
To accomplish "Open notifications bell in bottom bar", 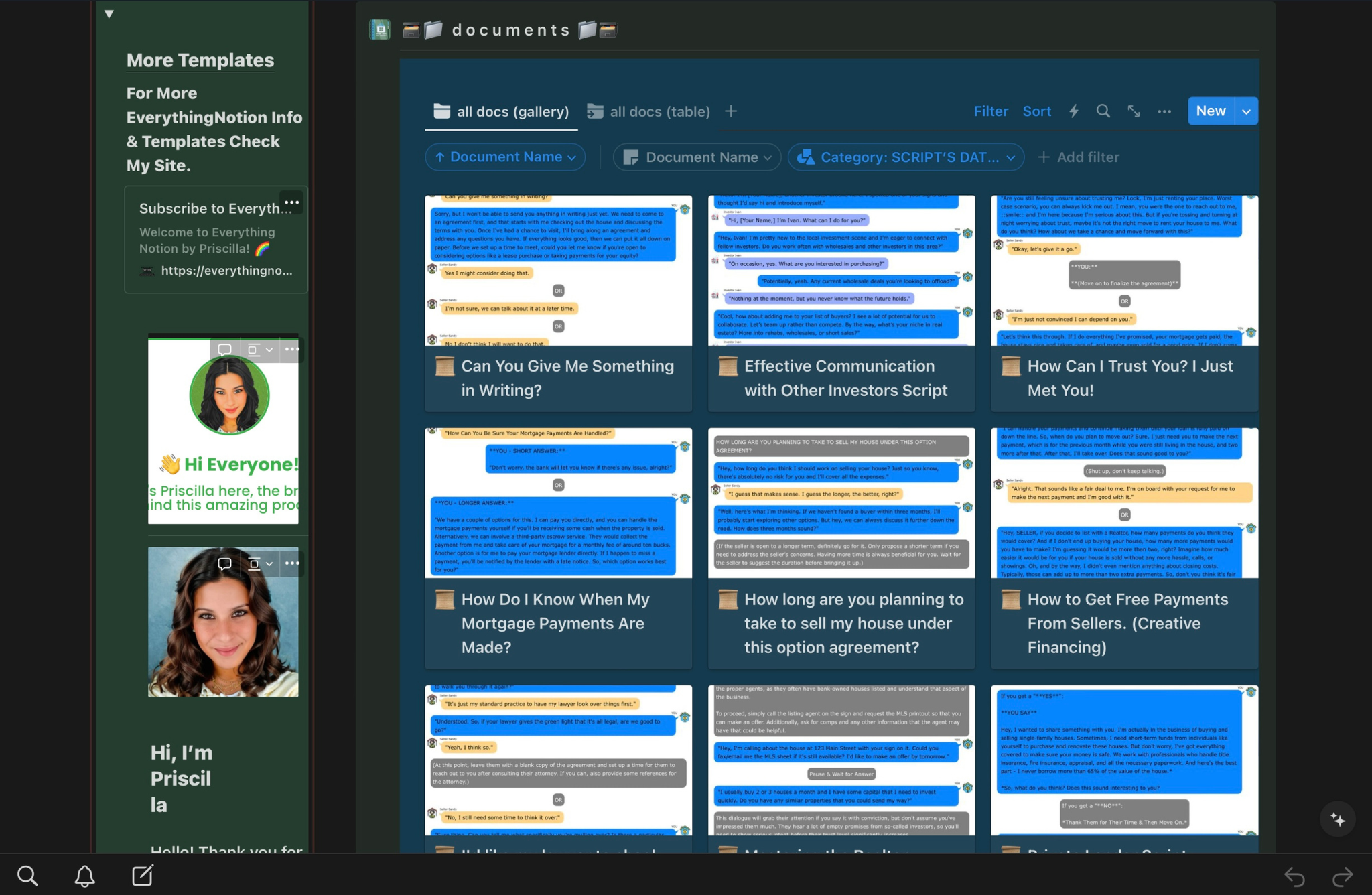I will 84,876.
